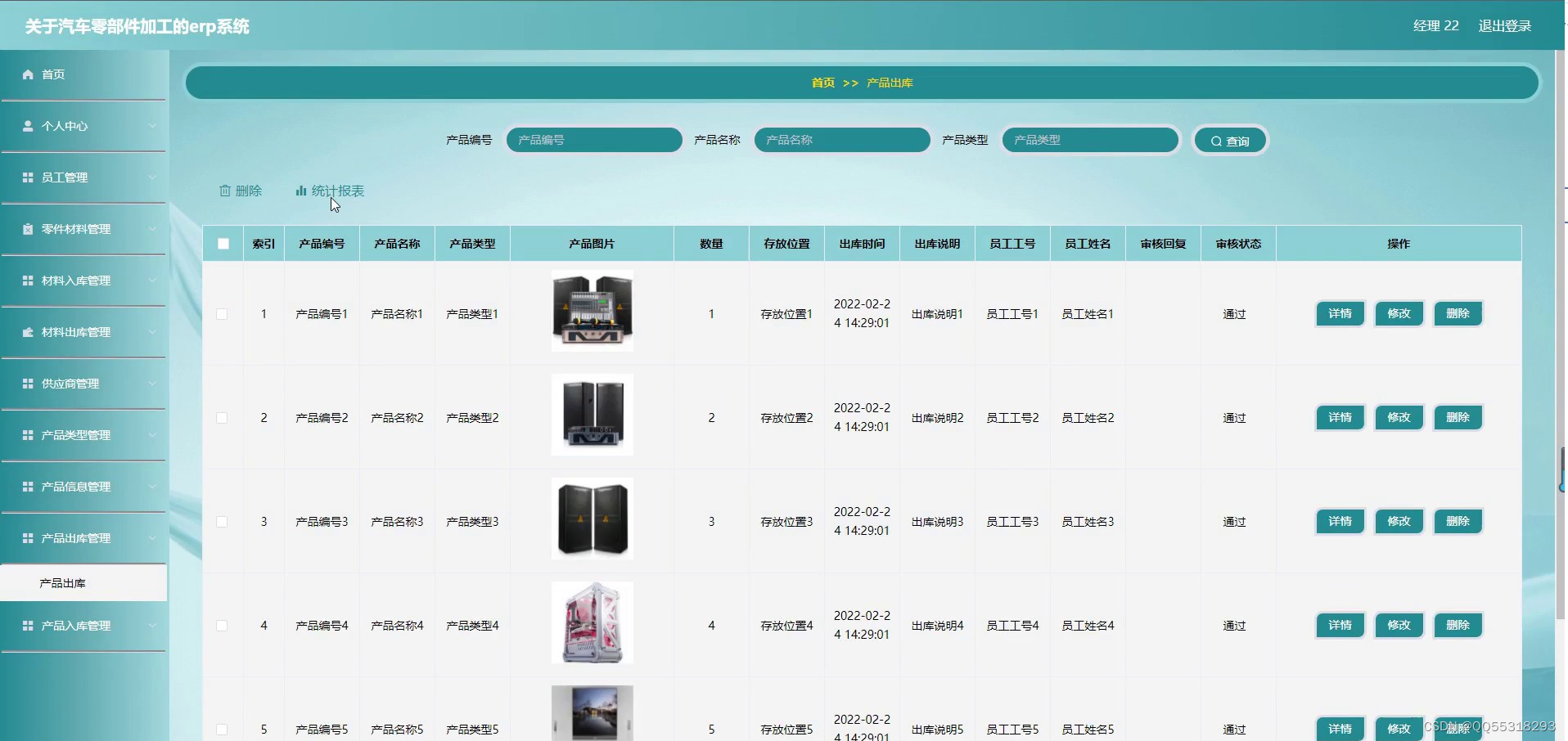Screen dimensions: 1568x741
Task: Click the 查询 search button
Action: tap(1230, 141)
